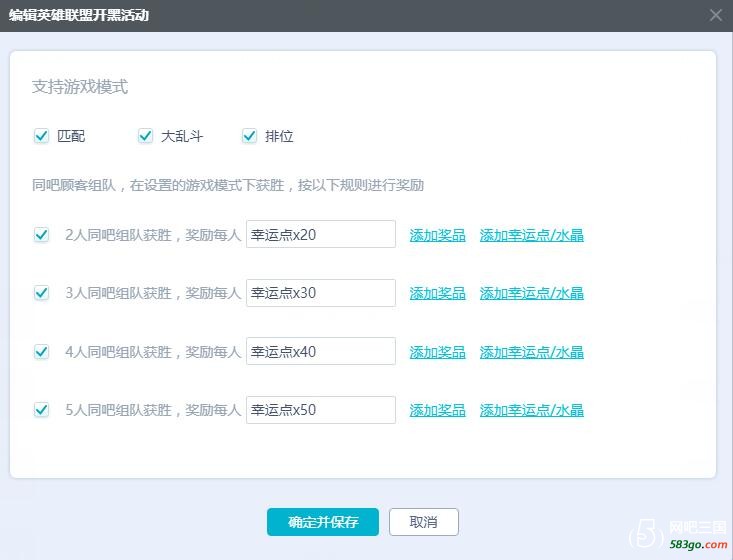Click the 2人同吧组队获胜，奖励每人 label

[153, 235]
